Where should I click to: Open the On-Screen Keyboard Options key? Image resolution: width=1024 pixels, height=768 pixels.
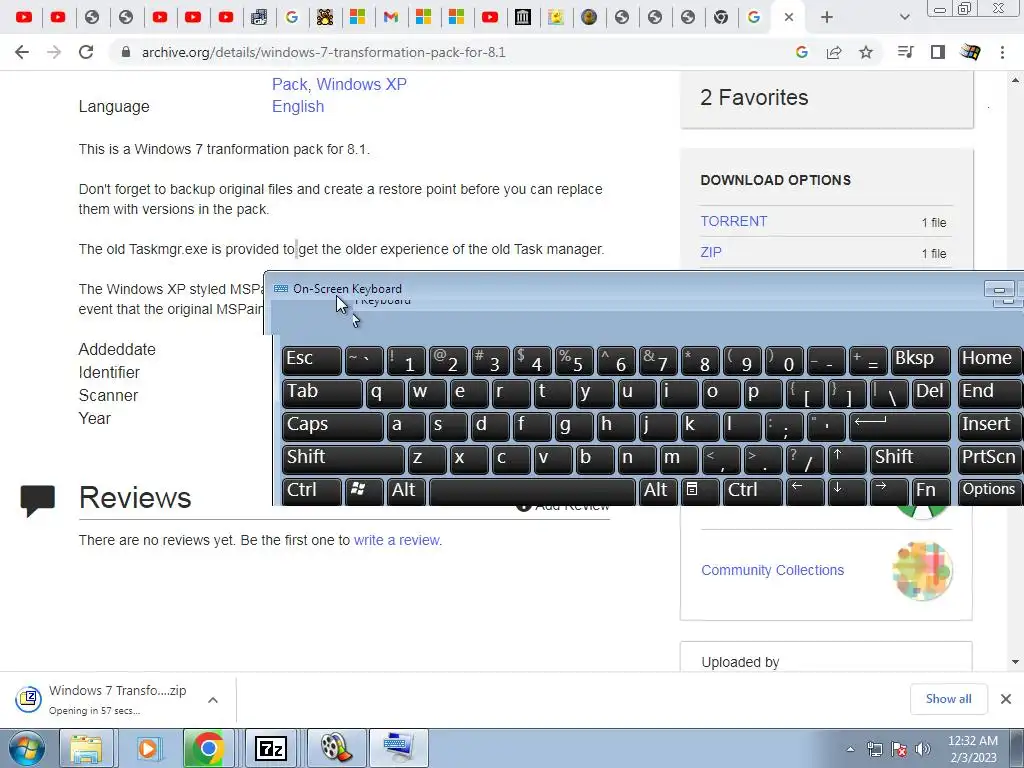(989, 491)
